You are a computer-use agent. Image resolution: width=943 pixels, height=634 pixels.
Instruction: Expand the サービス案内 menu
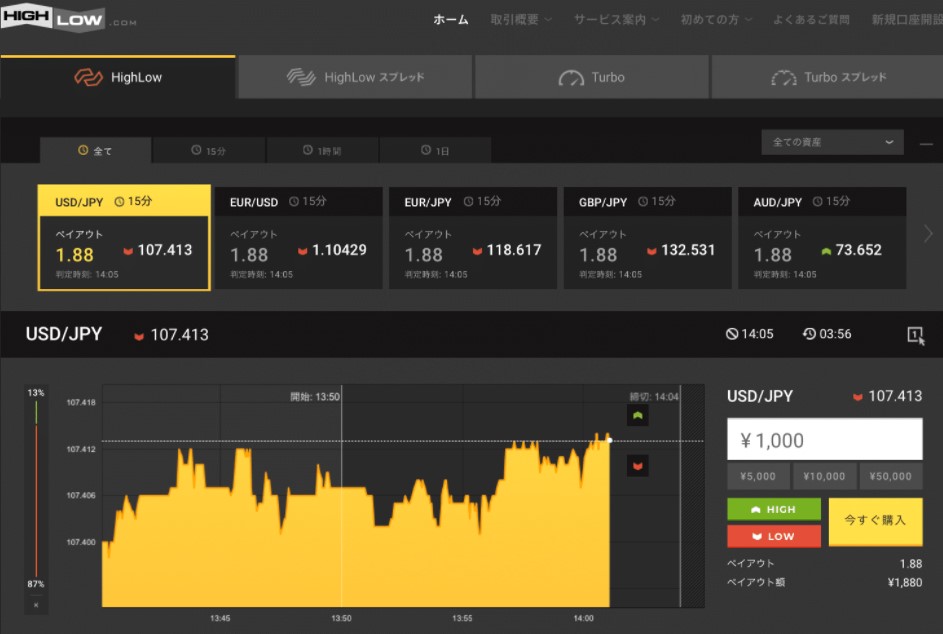[616, 20]
